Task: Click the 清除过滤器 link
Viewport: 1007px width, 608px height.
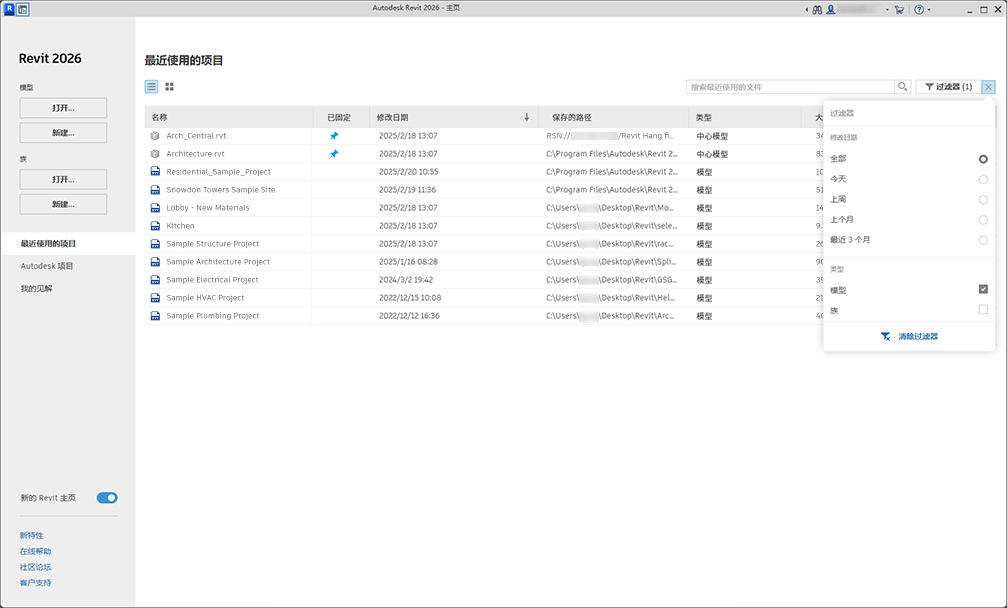Action: (918, 336)
